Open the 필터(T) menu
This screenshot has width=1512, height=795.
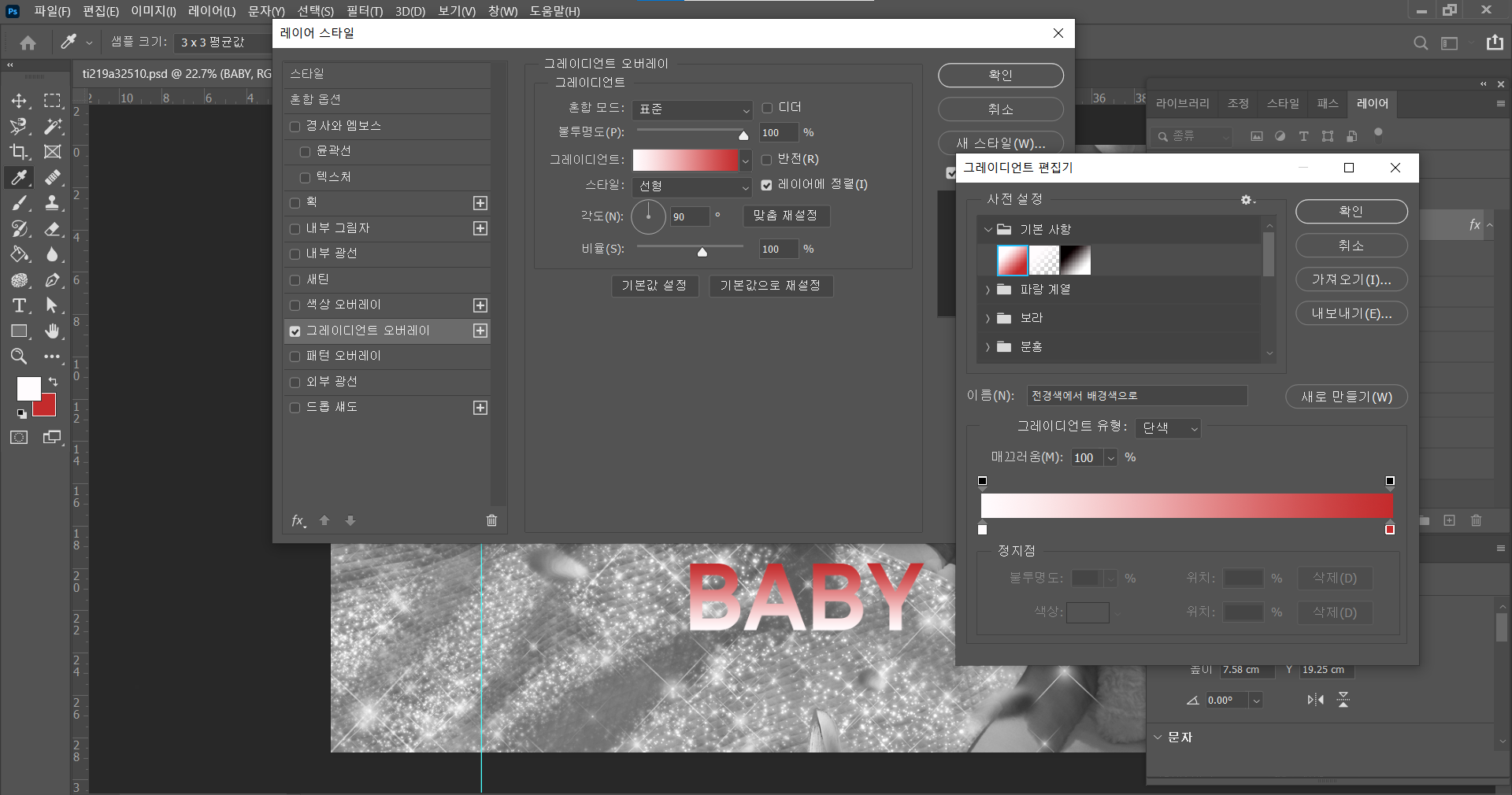[364, 11]
